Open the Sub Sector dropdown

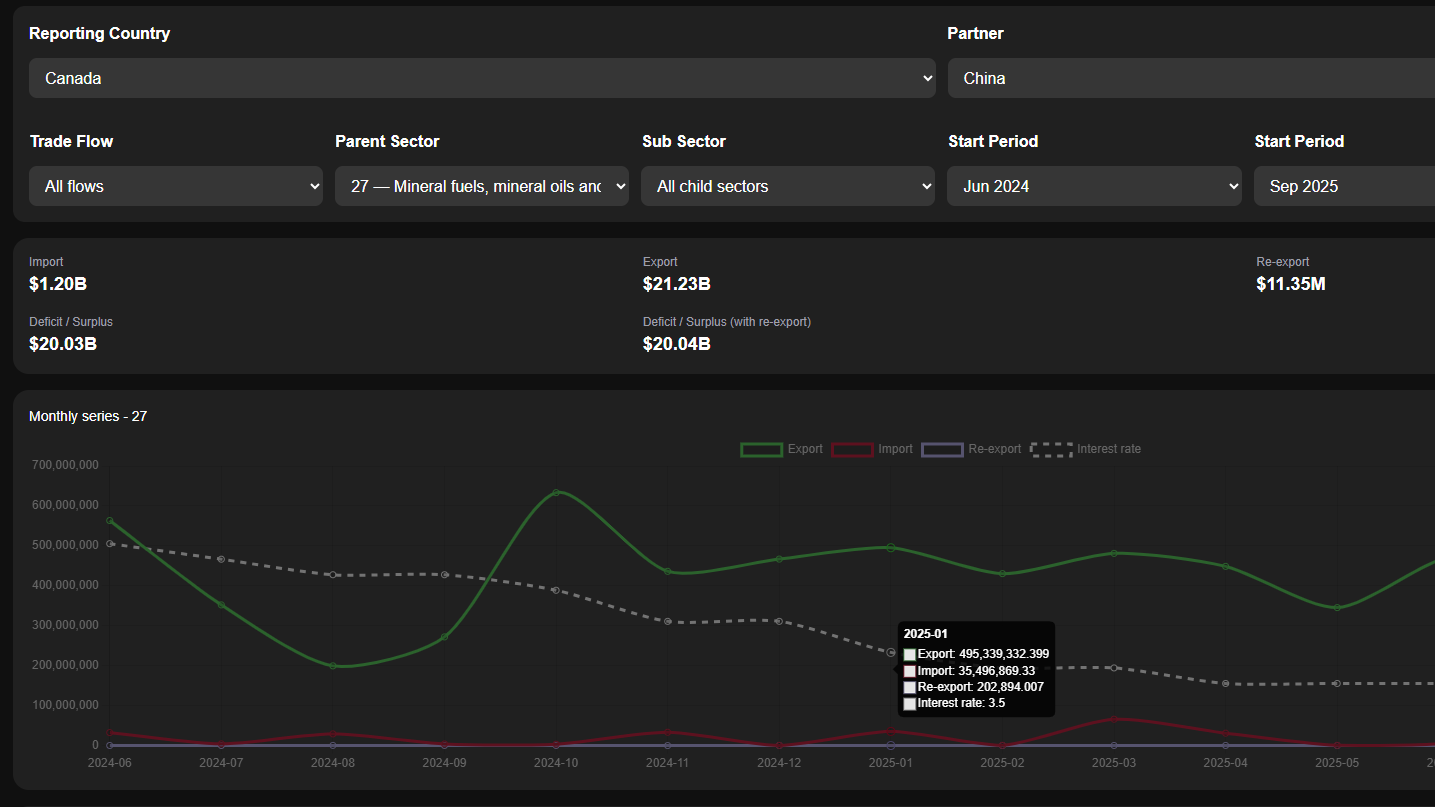point(788,185)
